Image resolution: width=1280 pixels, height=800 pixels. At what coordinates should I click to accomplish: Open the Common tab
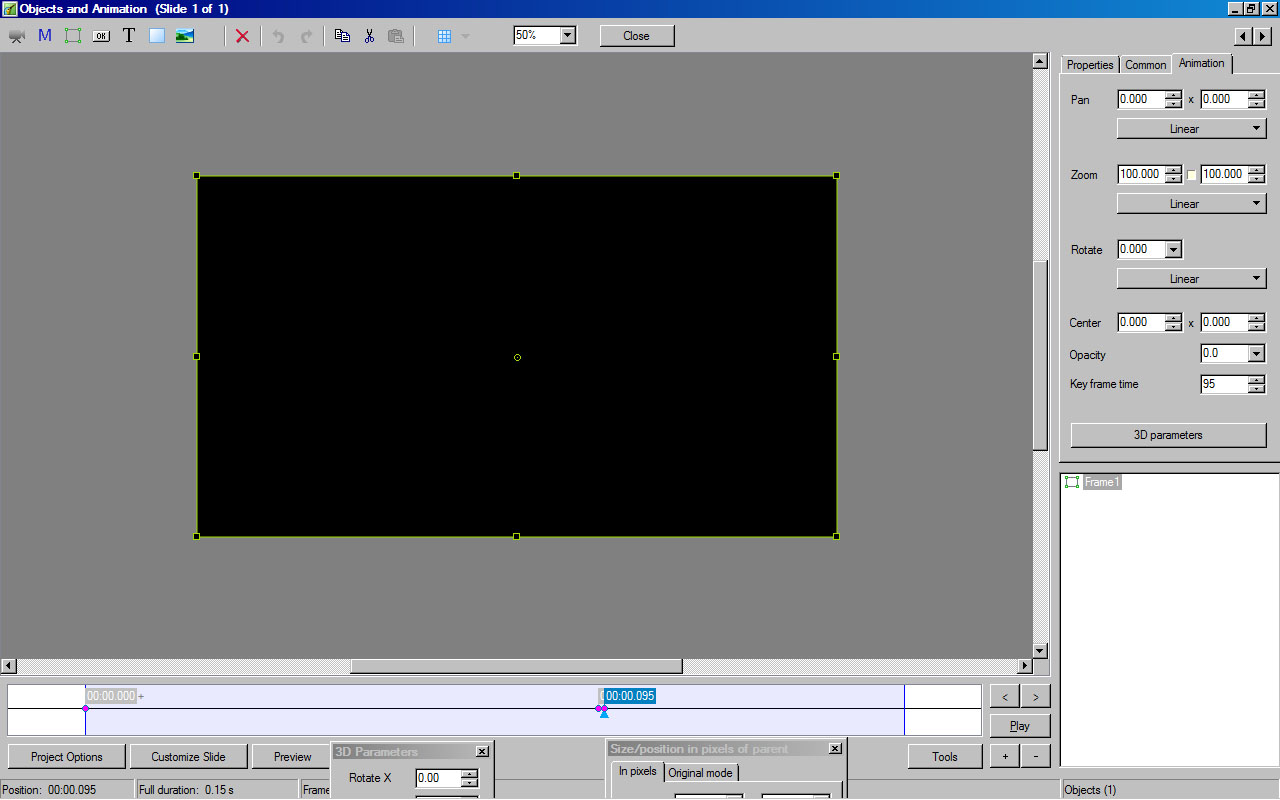[1145, 65]
